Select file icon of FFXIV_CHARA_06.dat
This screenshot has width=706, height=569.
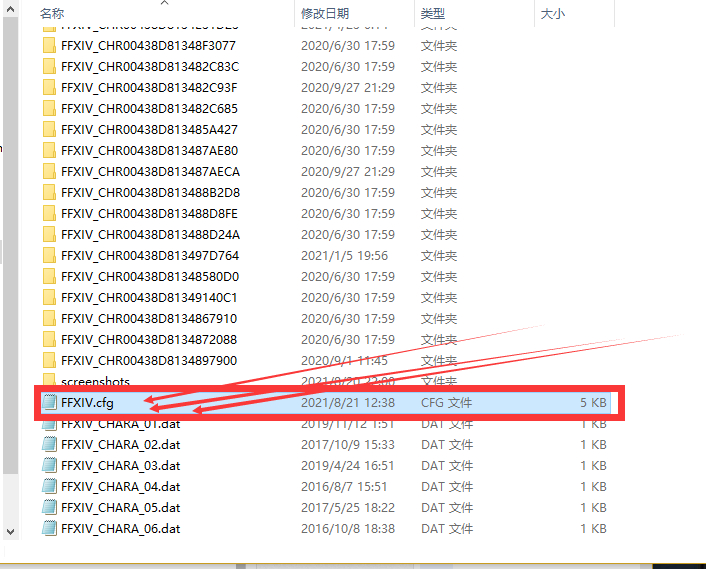click(49, 528)
